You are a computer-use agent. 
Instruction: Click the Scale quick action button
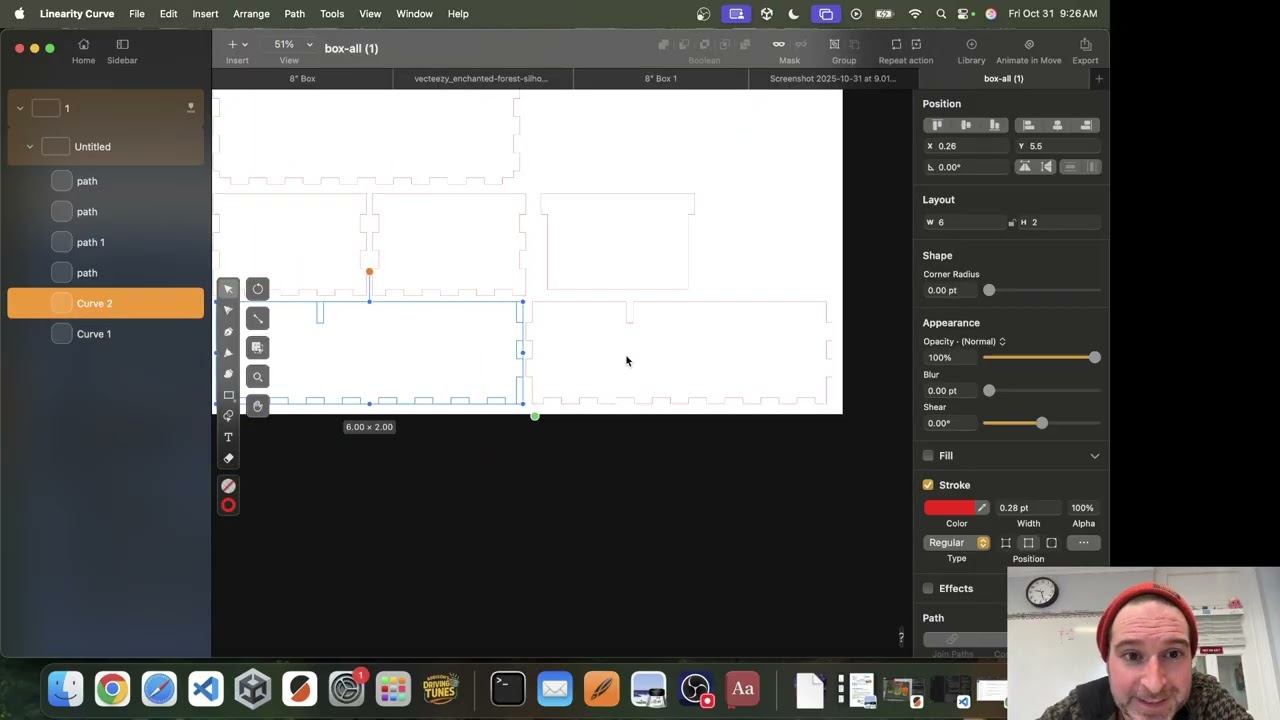(x=258, y=318)
